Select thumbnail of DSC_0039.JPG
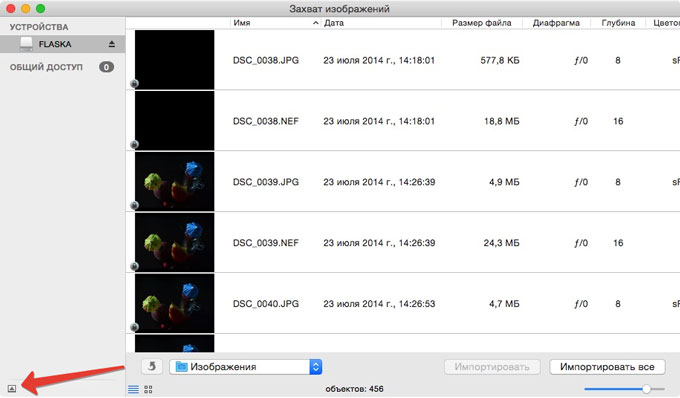The image size is (680, 398). click(174, 181)
